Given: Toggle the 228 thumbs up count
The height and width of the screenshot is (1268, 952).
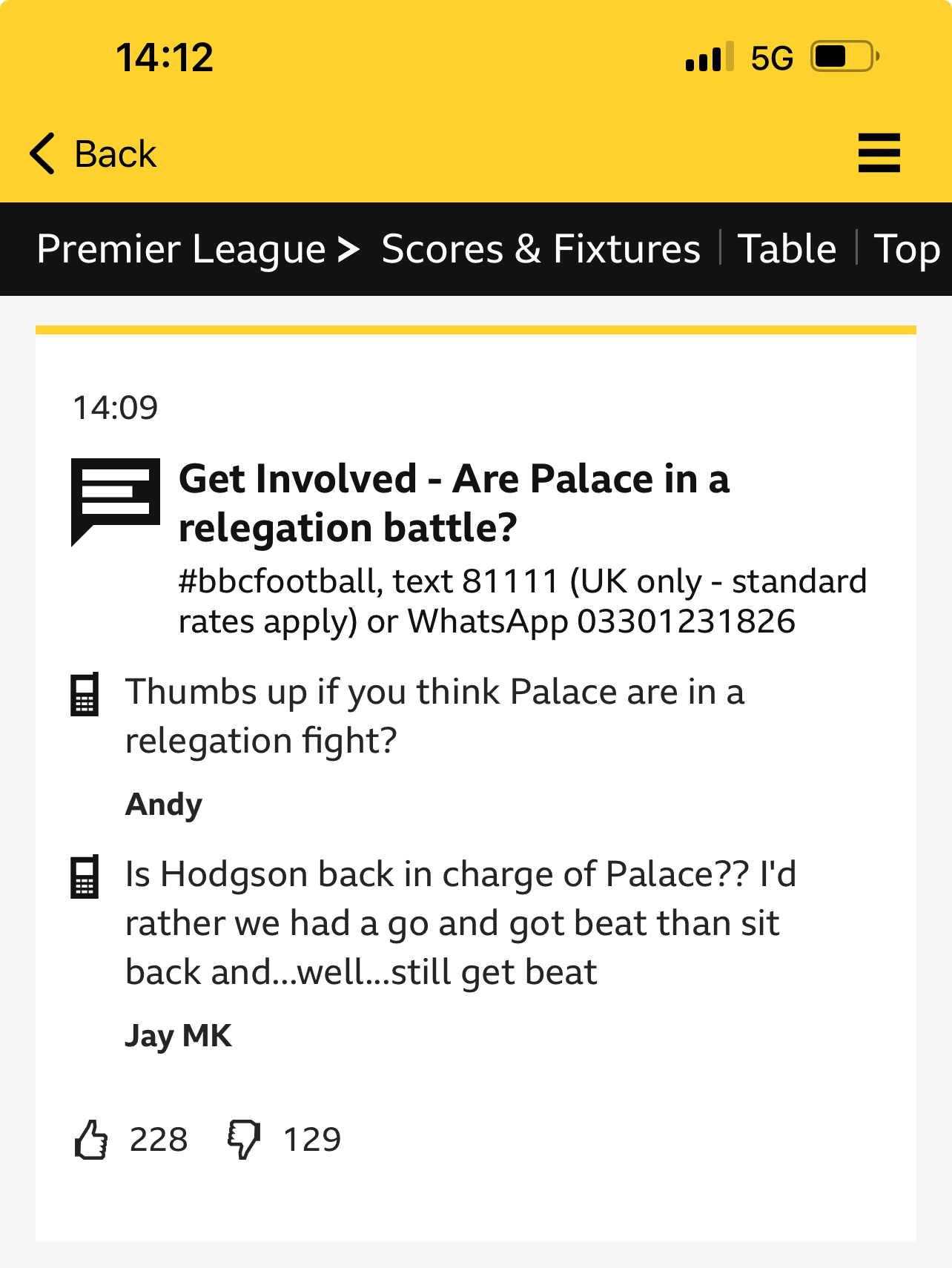Looking at the screenshot, I should 159,1139.
